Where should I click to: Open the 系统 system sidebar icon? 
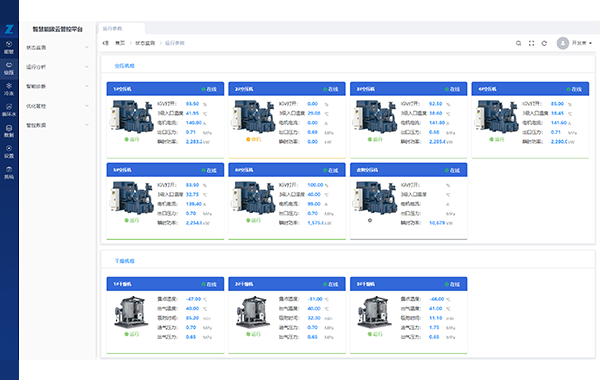[9, 173]
